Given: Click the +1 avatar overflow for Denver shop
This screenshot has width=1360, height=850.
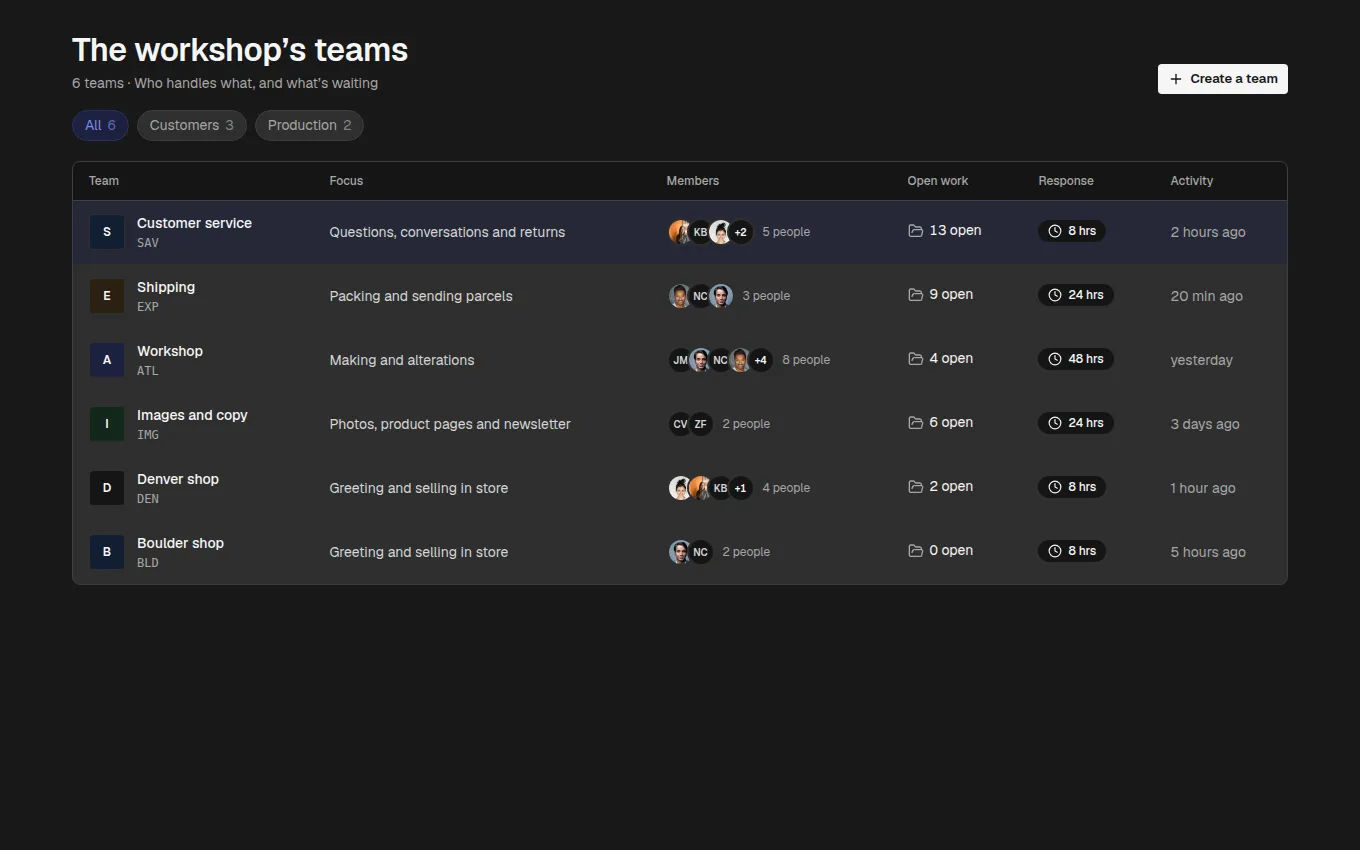Looking at the screenshot, I should 740,488.
